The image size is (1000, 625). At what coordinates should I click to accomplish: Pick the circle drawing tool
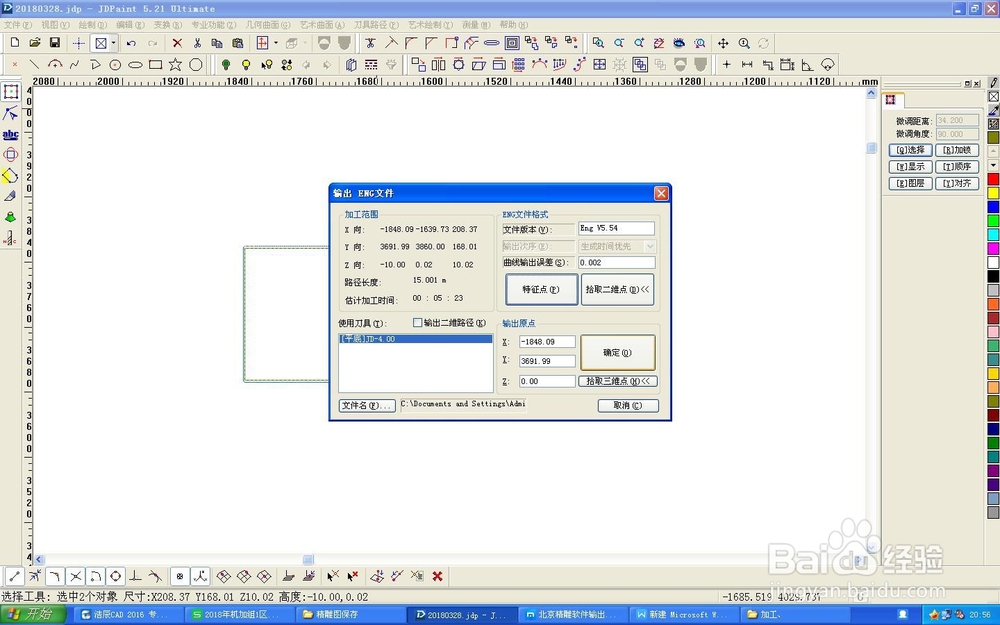point(115,64)
